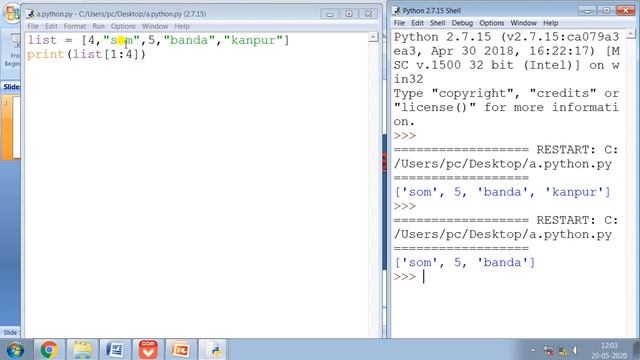Open Google Chrome from taskbar
Screen dimensions: 640x360
click(x=49, y=350)
